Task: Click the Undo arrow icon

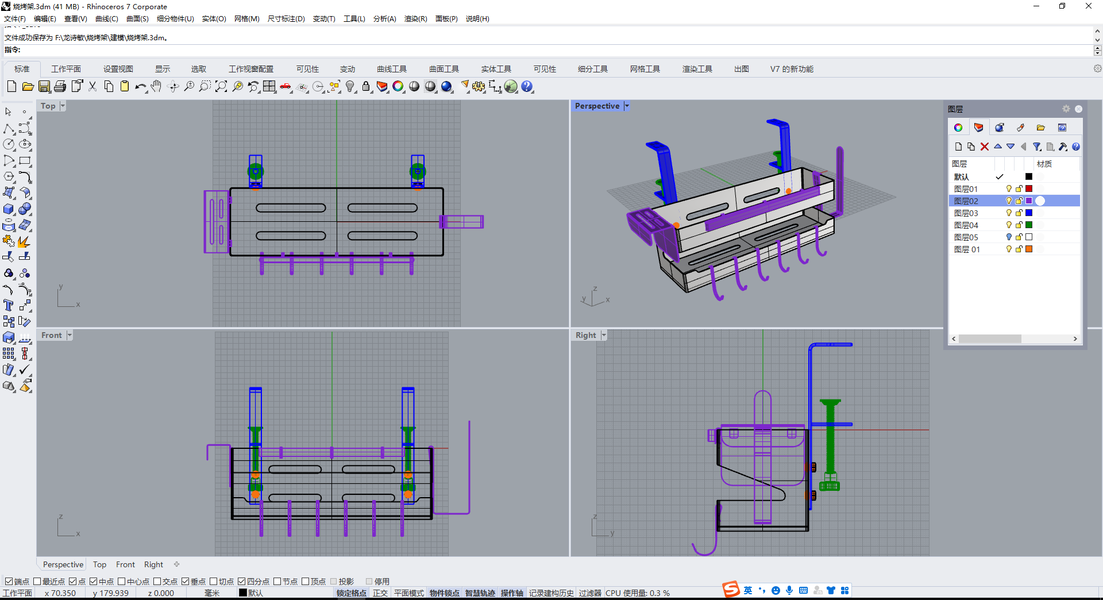Action: (x=141, y=87)
